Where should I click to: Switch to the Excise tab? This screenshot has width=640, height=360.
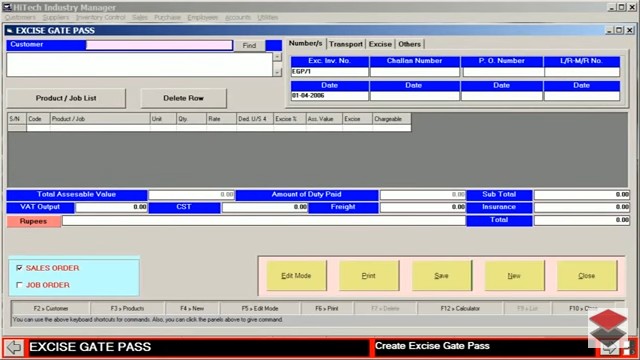click(x=380, y=44)
